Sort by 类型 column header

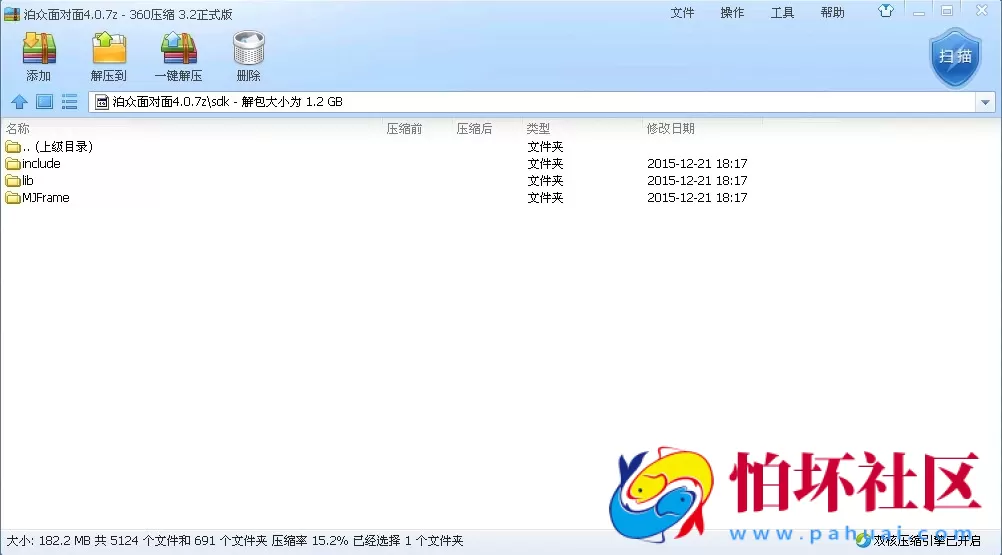point(538,128)
